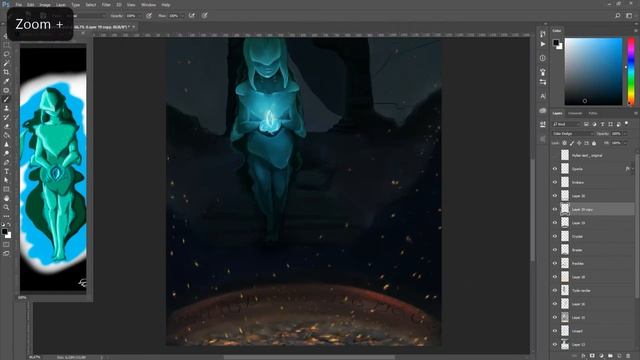Viewport: 640px width, 360px height.
Task: Switch to the Channels tab
Action: click(x=575, y=113)
